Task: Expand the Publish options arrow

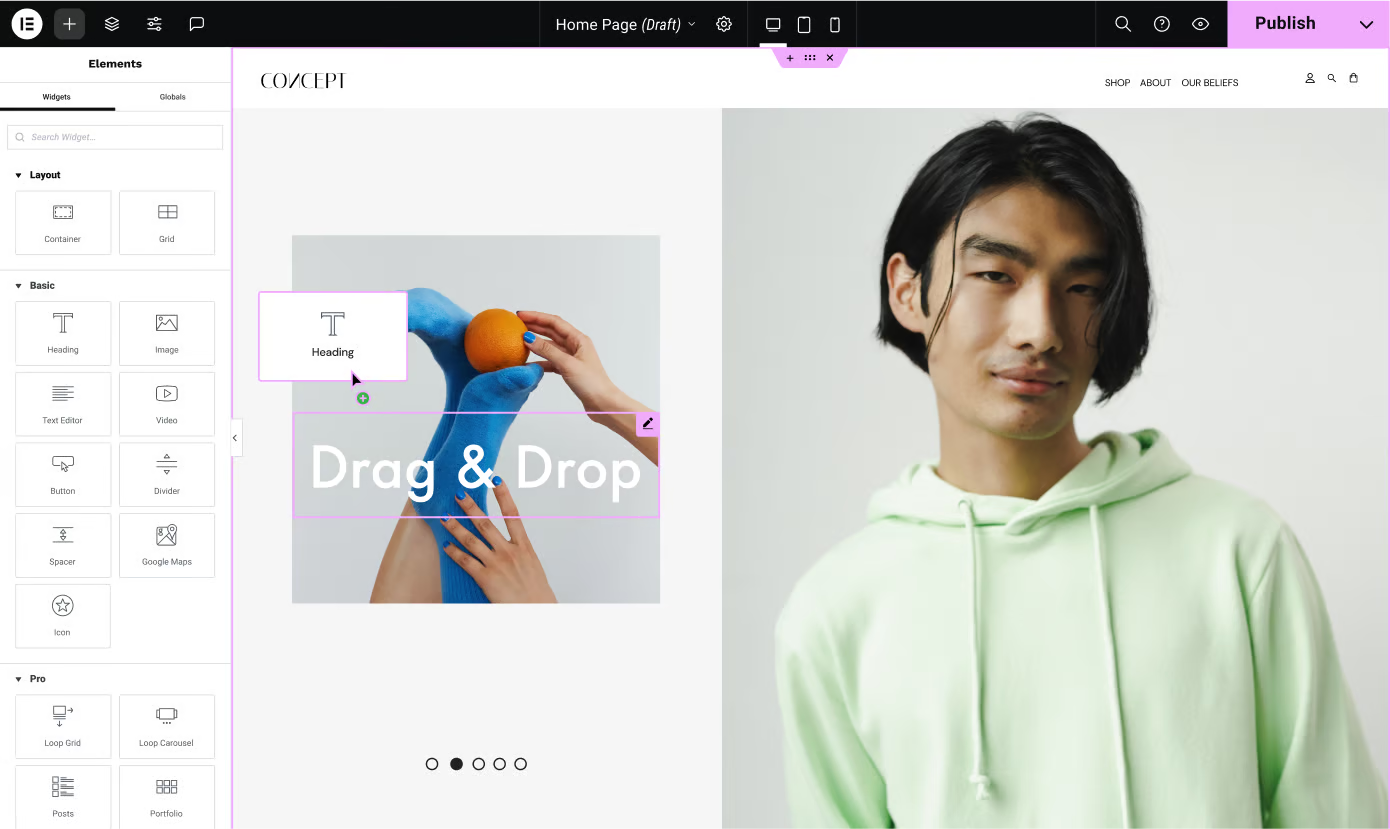Action: 1366,23
